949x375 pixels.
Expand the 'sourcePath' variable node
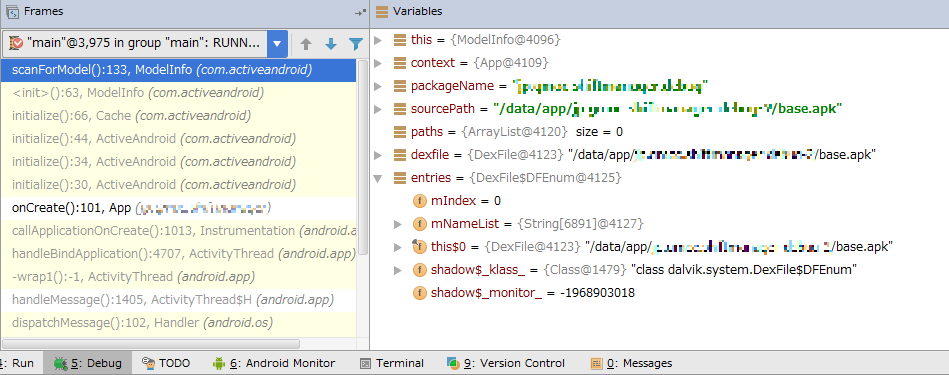378,109
